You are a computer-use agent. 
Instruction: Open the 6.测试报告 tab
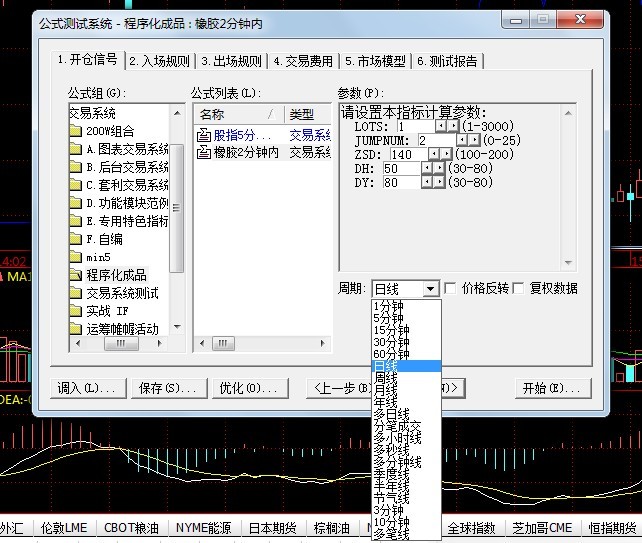tap(448, 61)
